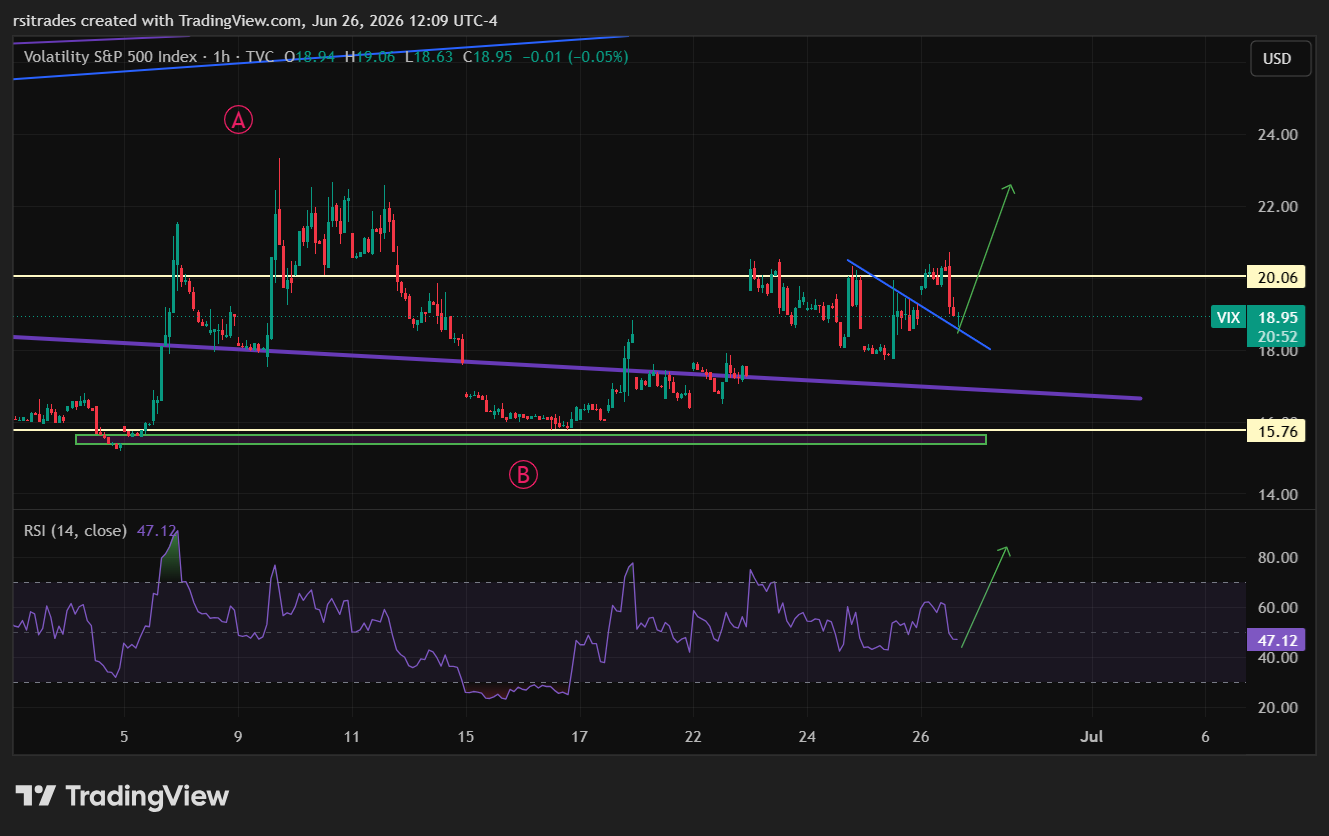This screenshot has height=836, width=1329.
Task: Select the 15.76 horizontal line price label
Action: click(x=1275, y=432)
